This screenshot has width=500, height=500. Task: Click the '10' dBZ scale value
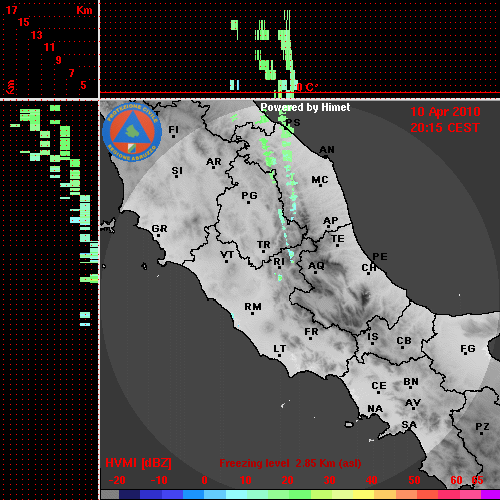pos(246,480)
